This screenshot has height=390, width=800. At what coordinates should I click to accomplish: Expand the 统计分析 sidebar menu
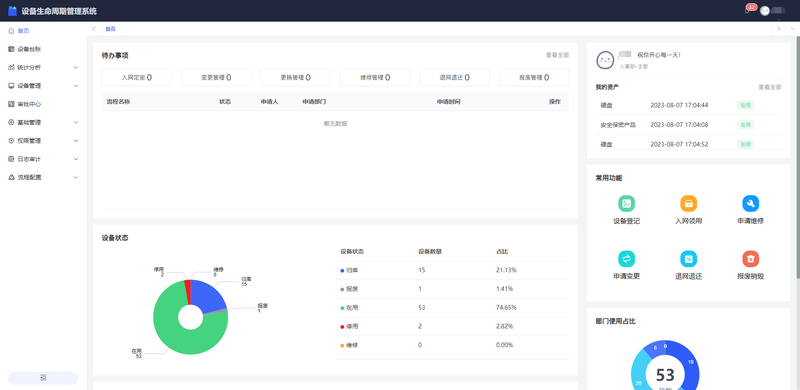[x=43, y=67]
